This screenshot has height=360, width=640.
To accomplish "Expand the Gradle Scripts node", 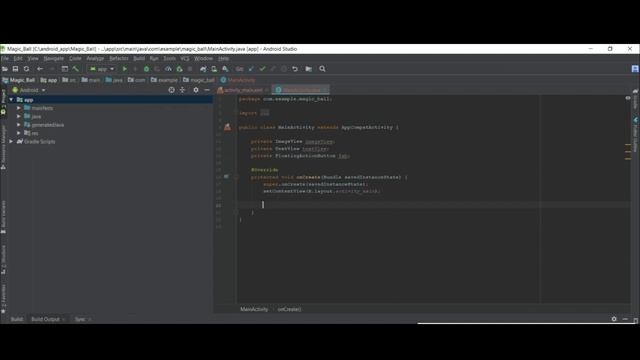I will click(11, 142).
